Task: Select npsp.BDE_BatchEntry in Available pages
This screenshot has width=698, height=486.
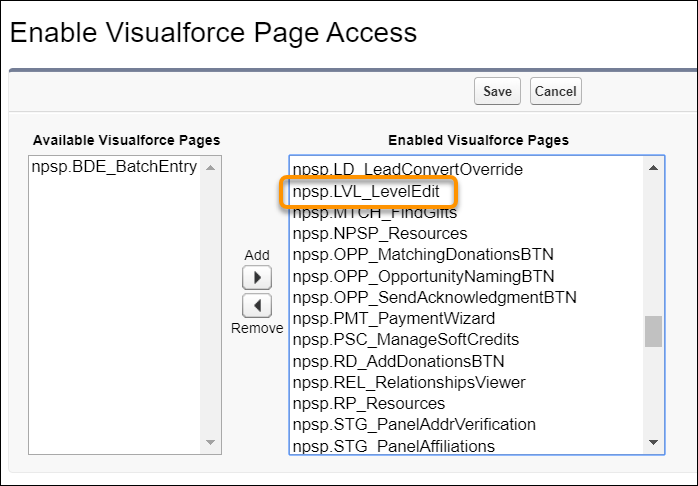Action: click(x=114, y=168)
